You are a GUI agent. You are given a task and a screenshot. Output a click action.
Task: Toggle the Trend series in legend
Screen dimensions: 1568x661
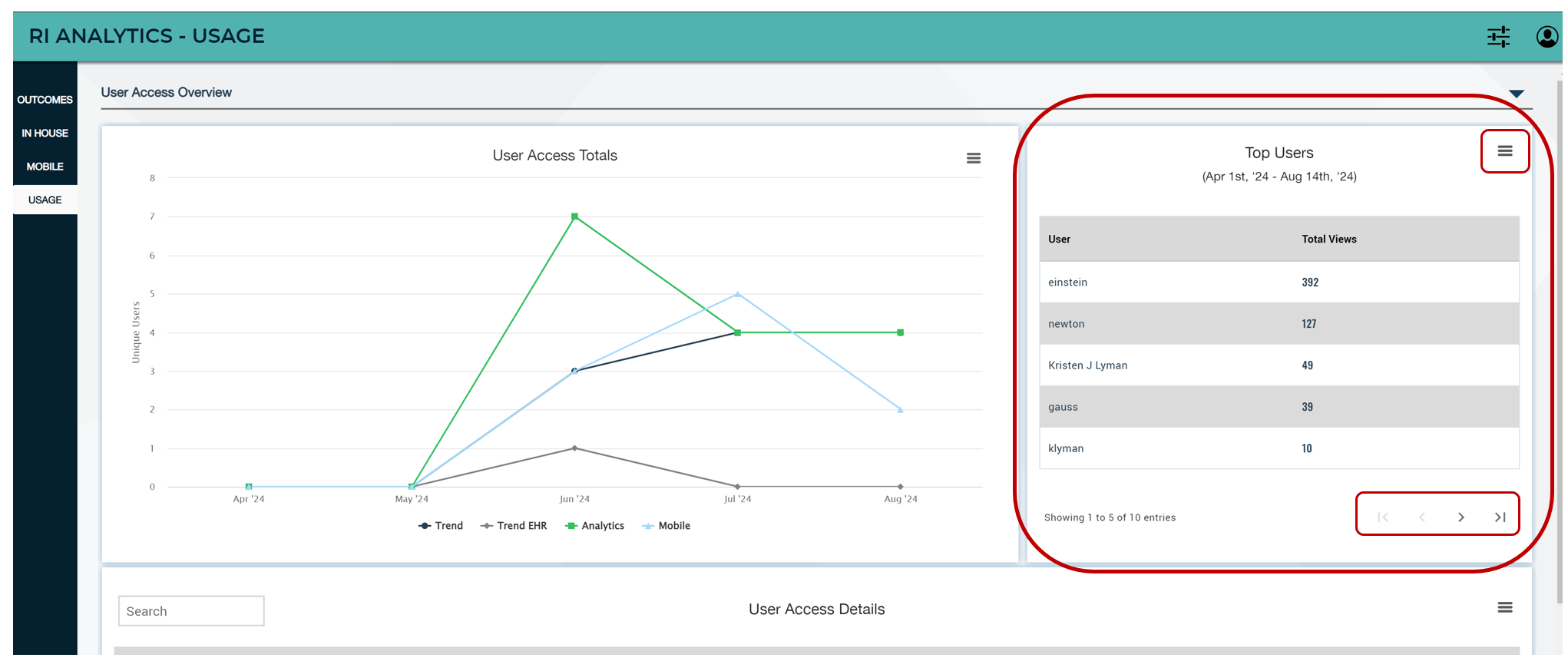[x=441, y=526]
